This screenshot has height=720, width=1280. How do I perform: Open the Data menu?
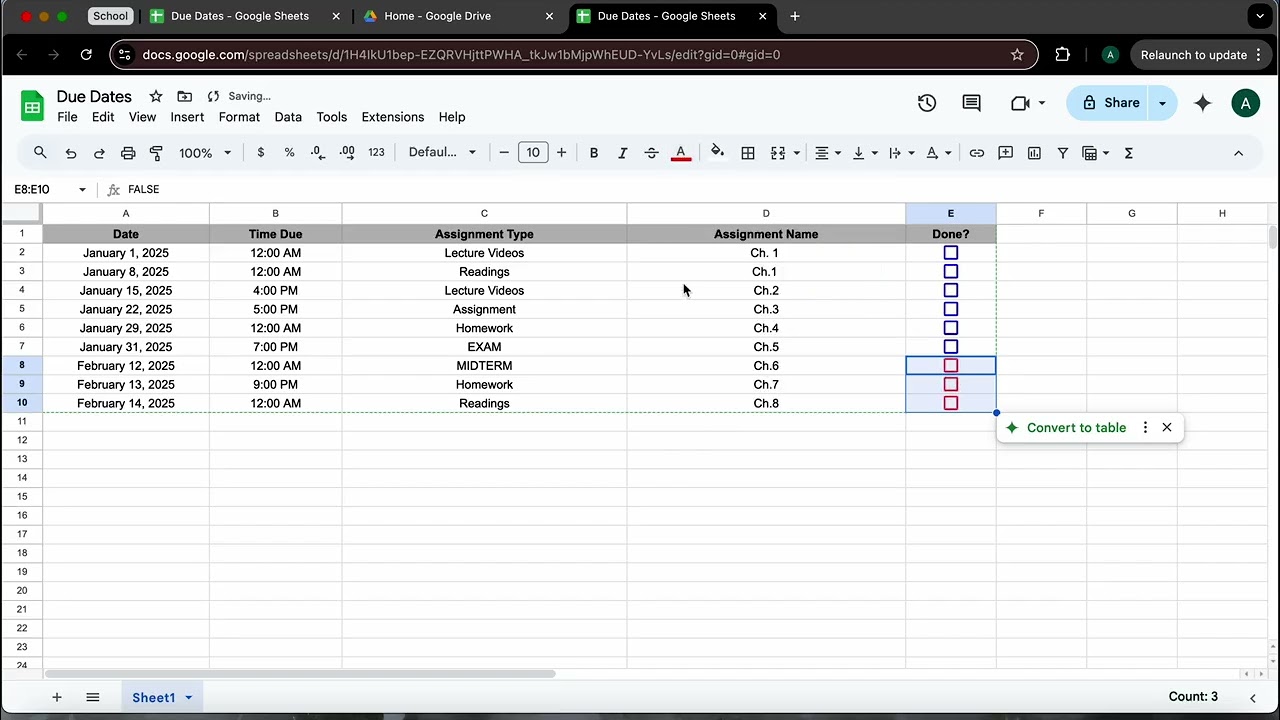tap(288, 117)
